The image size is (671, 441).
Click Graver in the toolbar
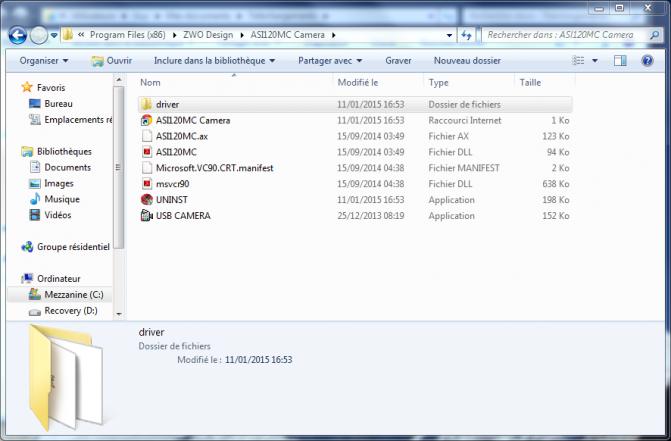pyautogui.click(x=398, y=61)
